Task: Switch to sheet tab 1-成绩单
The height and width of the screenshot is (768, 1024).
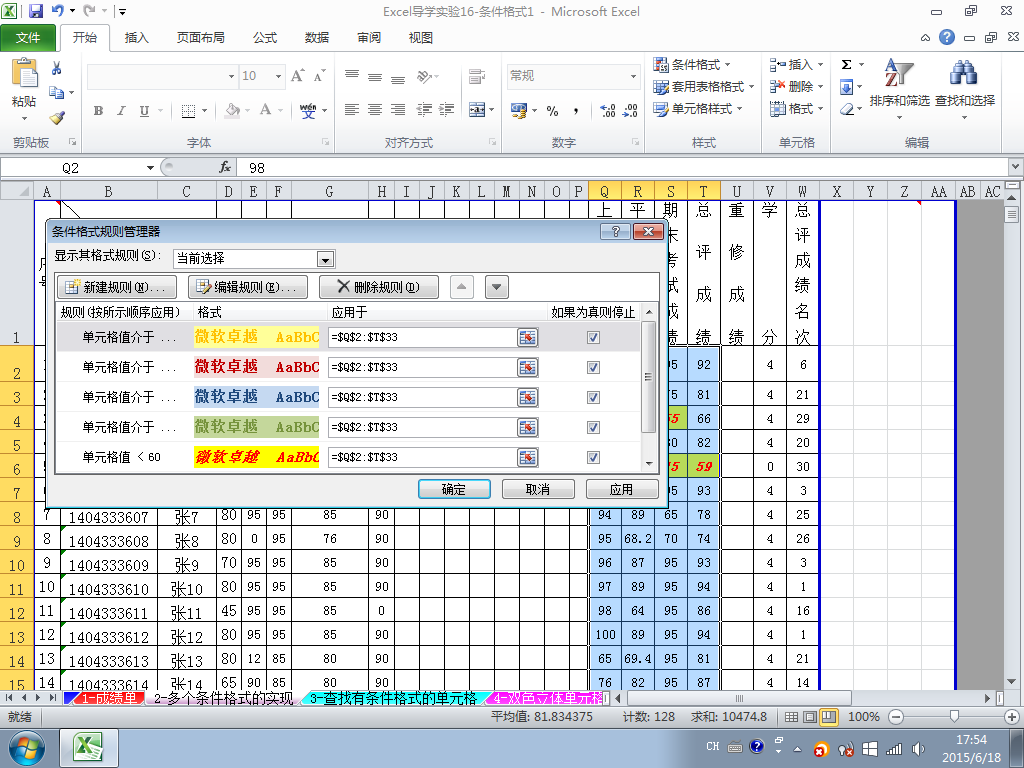Action: coord(108,698)
